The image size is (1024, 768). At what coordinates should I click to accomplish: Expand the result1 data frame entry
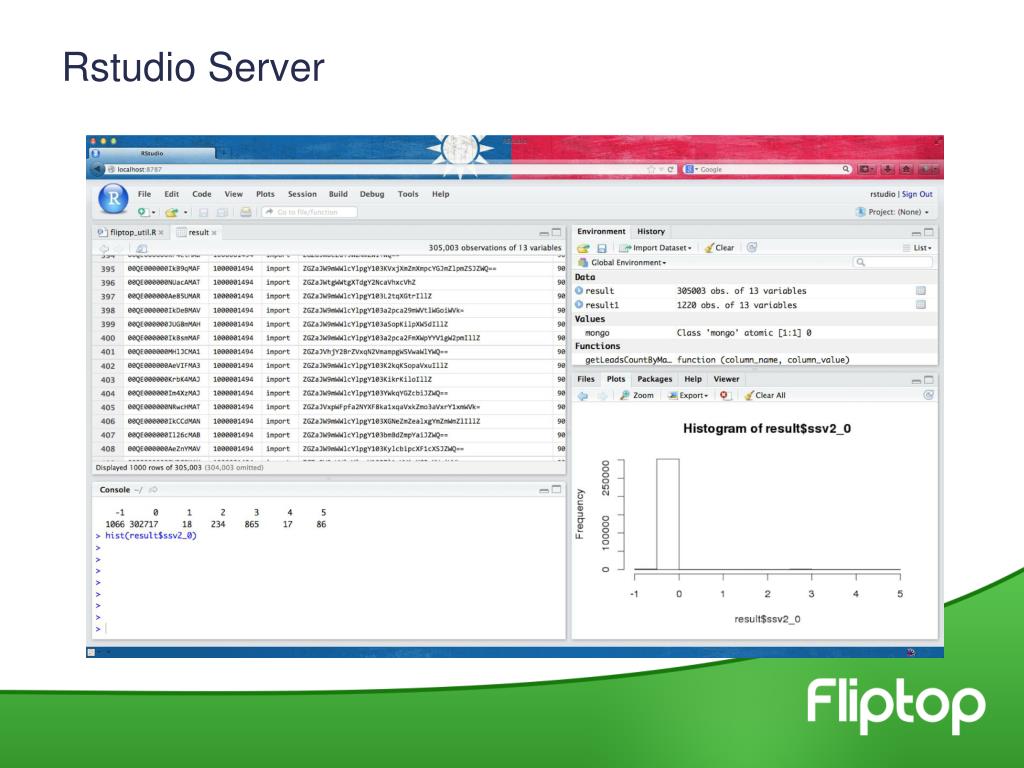(x=579, y=304)
